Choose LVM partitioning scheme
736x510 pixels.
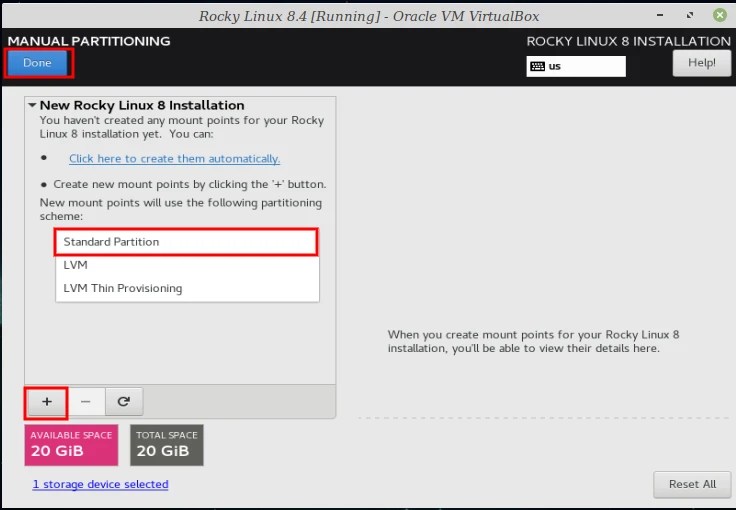187,265
